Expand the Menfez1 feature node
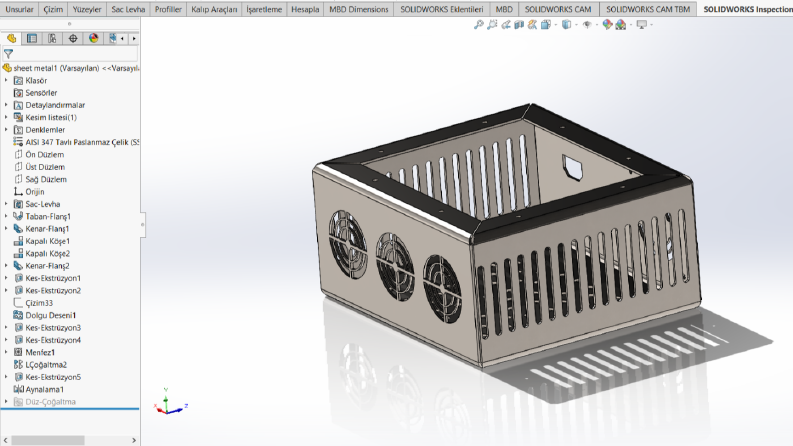This screenshot has width=793, height=446. point(6,352)
